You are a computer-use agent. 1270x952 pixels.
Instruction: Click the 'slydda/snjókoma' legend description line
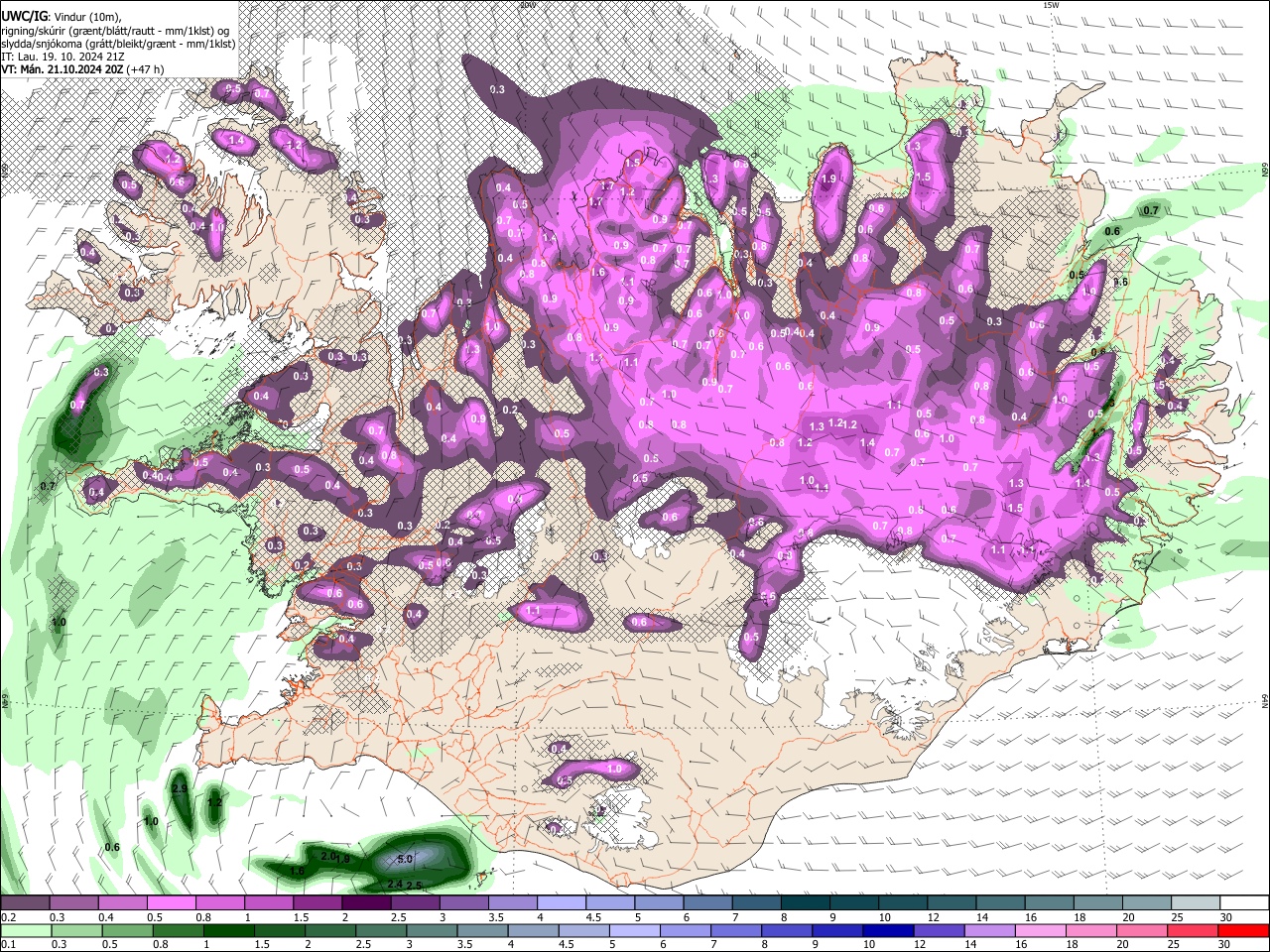point(118,44)
